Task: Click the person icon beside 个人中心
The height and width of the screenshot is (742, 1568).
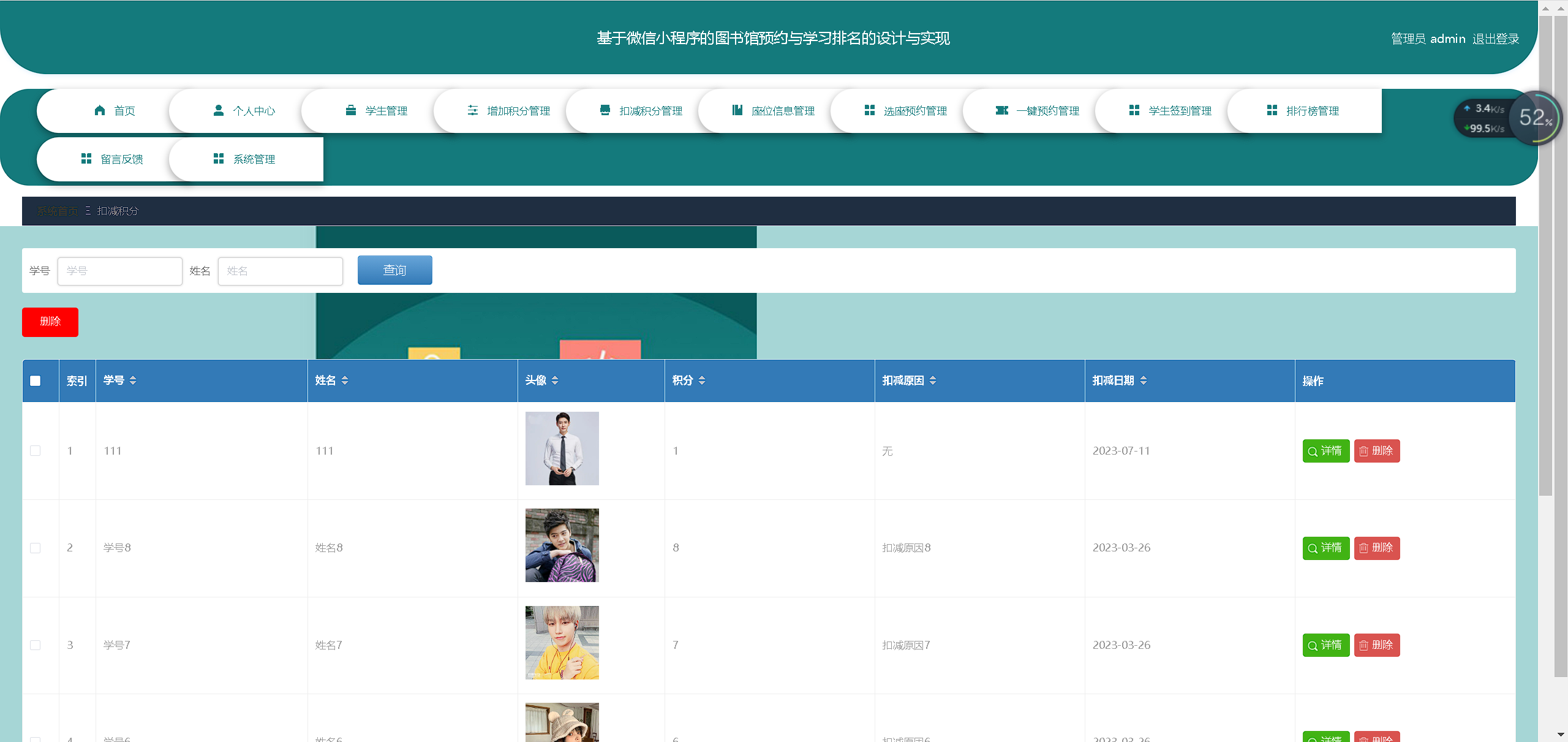Action: click(x=218, y=110)
